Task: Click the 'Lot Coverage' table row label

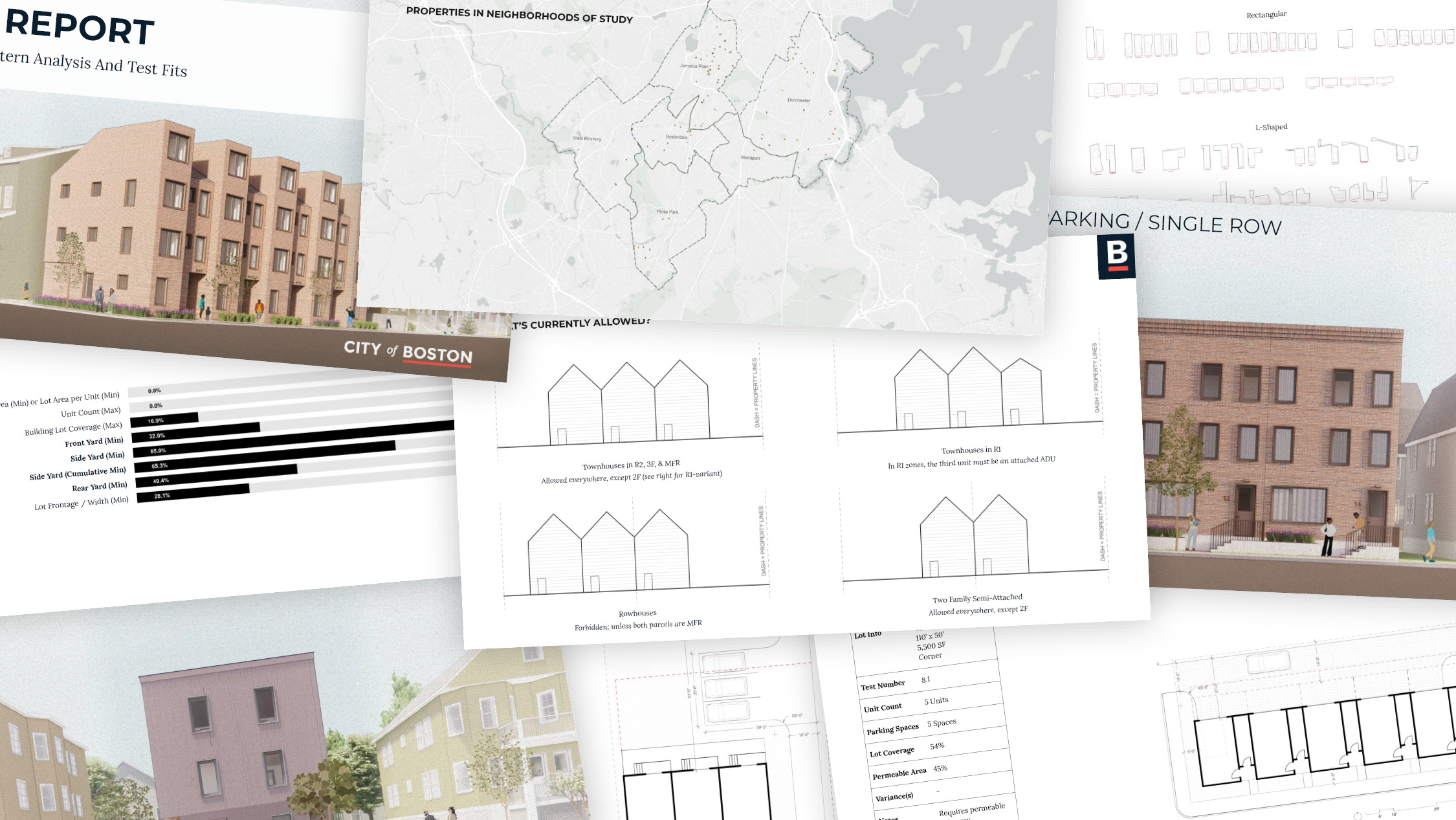Action: pos(892,752)
